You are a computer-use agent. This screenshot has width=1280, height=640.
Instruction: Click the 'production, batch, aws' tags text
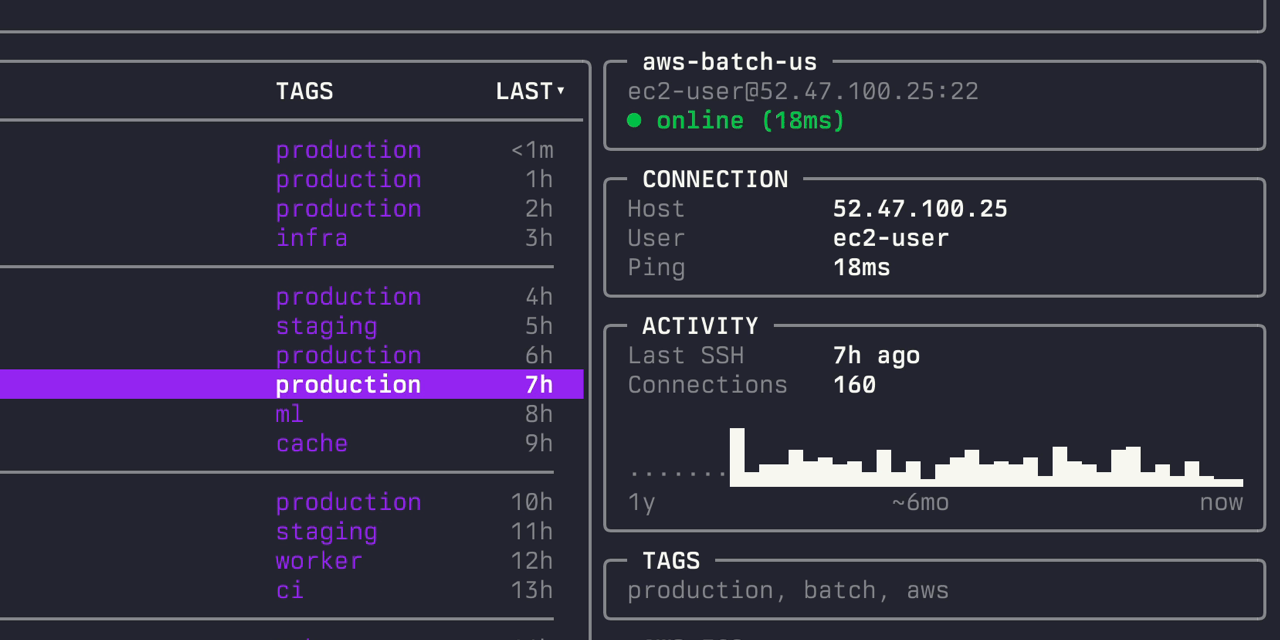pyautogui.click(x=788, y=591)
